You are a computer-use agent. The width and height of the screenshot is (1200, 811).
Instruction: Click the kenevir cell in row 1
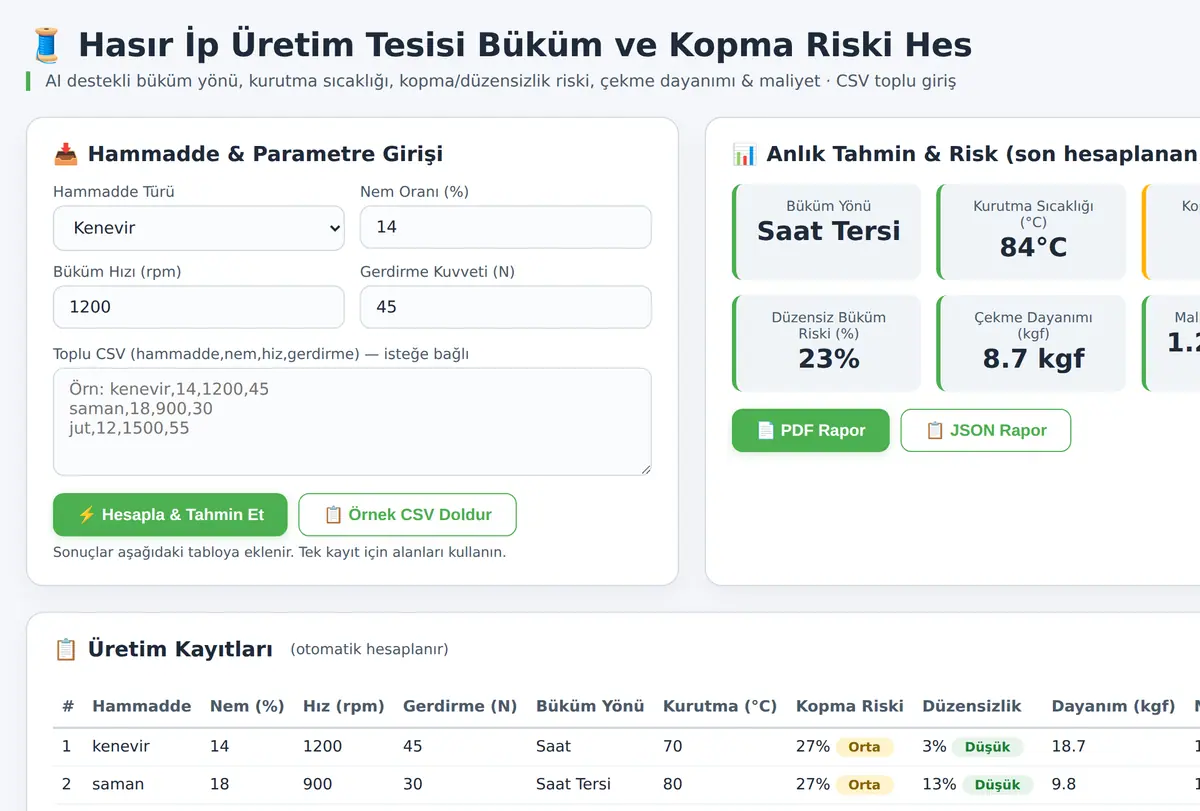click(121, 746)
